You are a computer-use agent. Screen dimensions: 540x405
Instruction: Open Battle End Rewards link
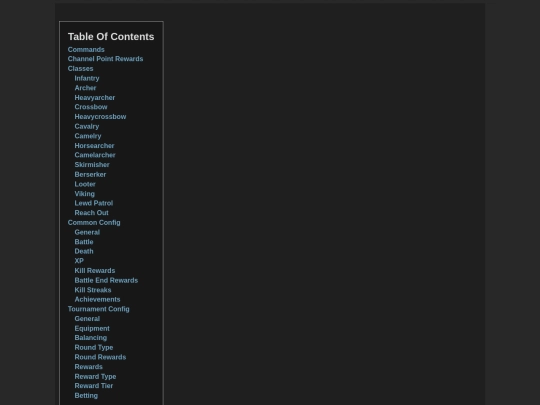(106, 280)
